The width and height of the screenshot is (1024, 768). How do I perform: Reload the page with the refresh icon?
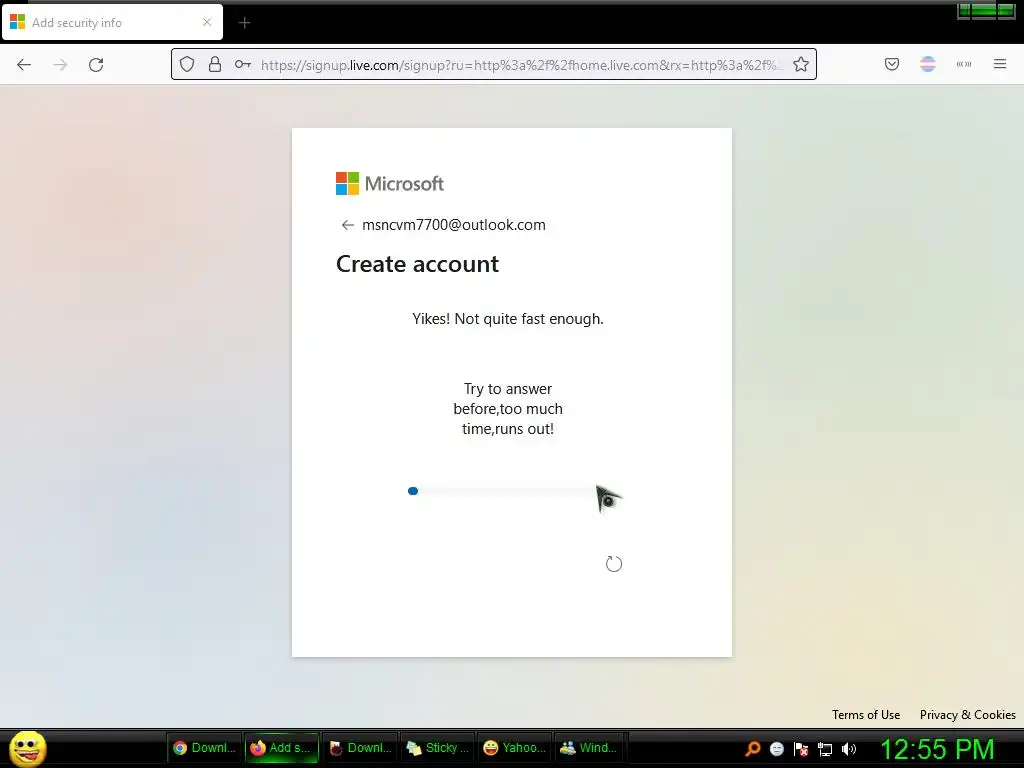(96, 65)
